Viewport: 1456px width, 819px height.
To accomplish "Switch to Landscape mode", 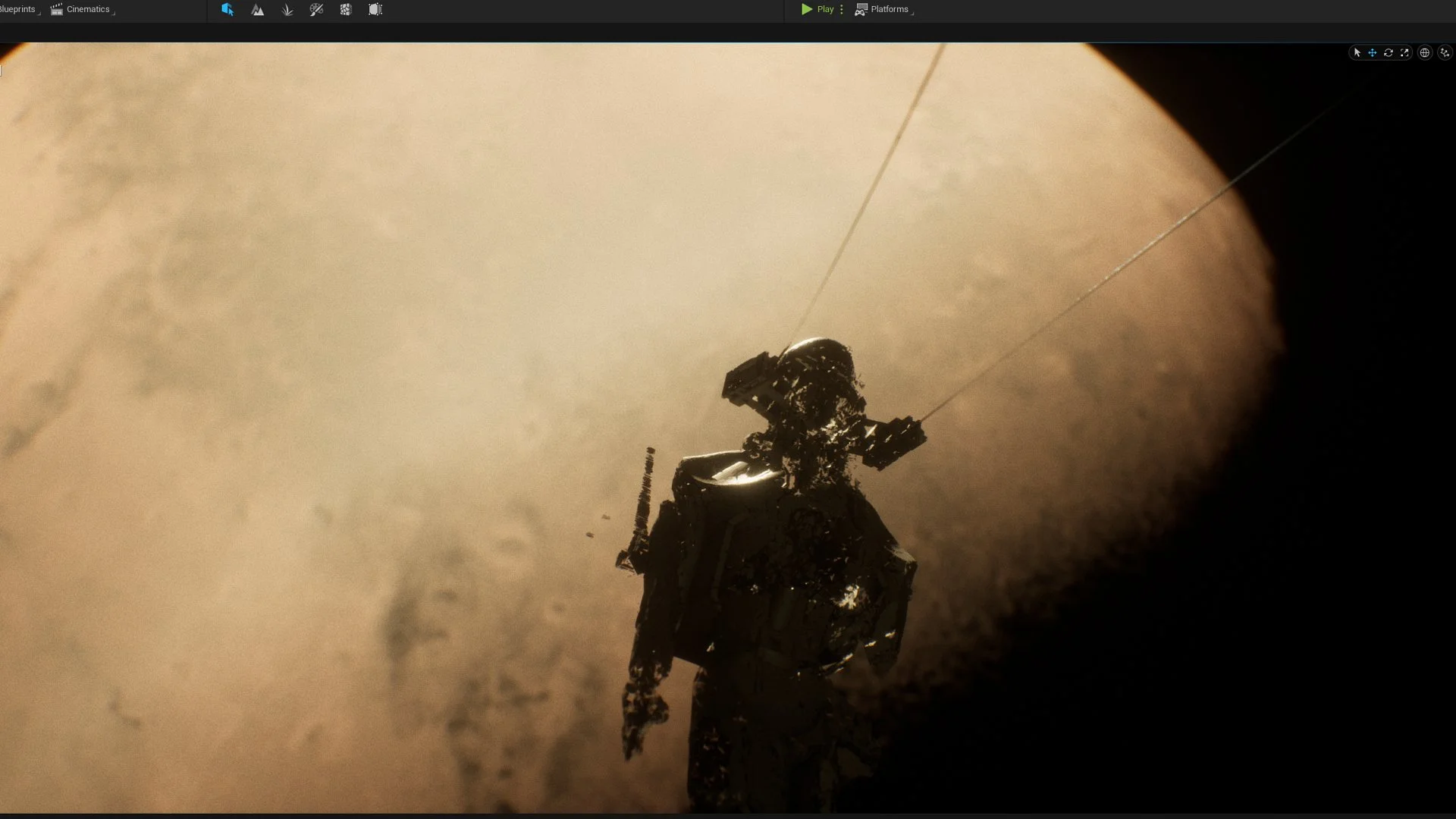I will click(257, 10).
